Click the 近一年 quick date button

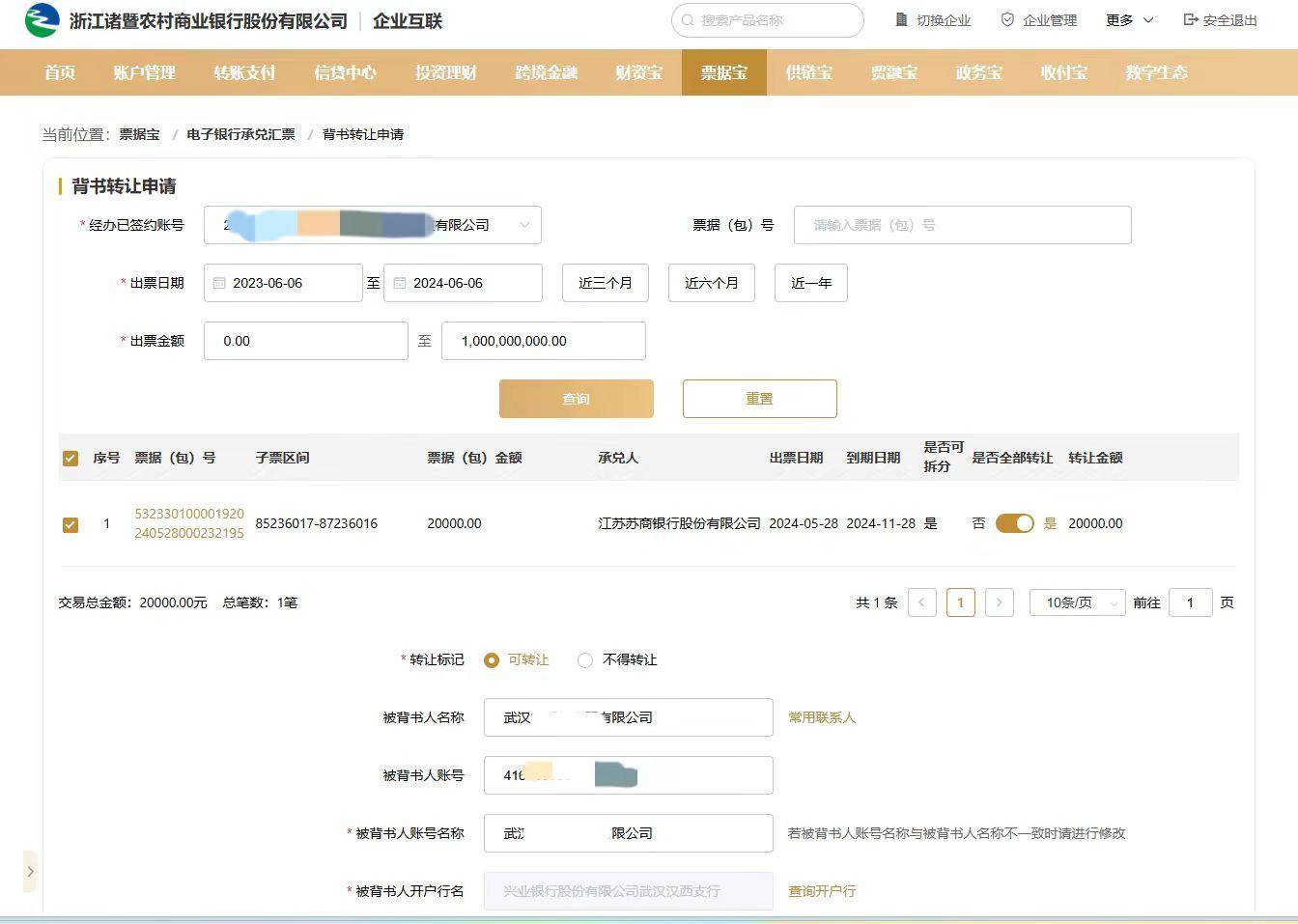[x=811, y=283]
